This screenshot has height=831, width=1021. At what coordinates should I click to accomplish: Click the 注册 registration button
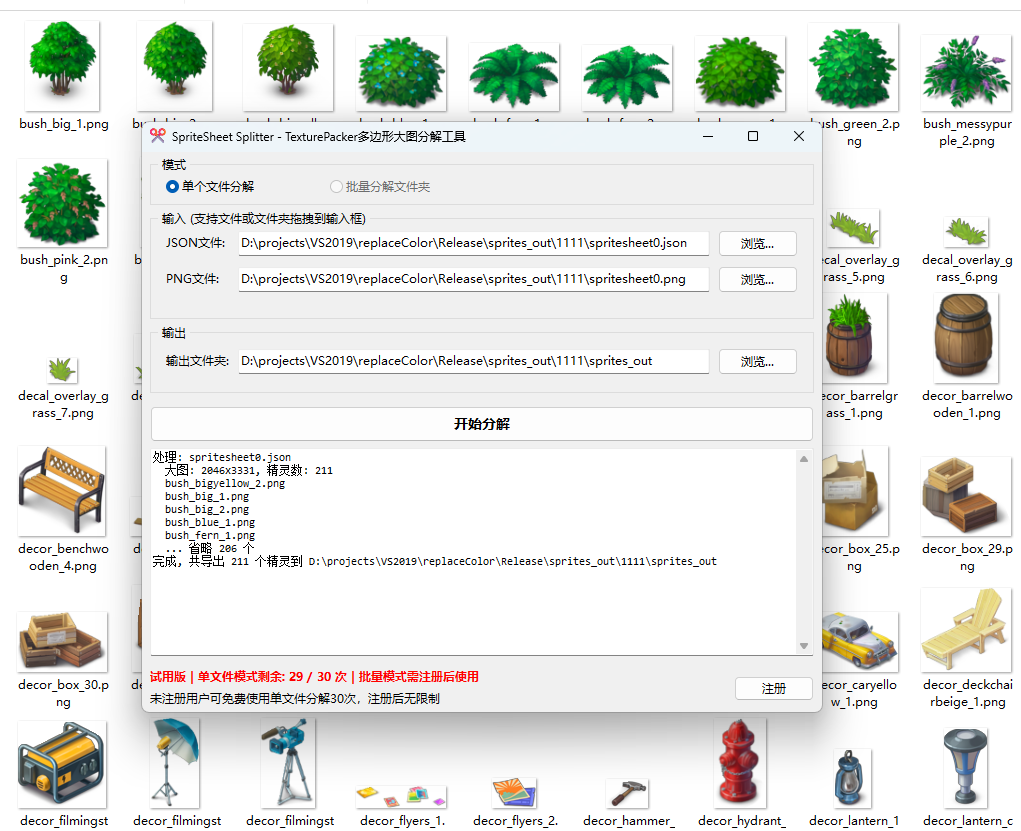[773, 688]
